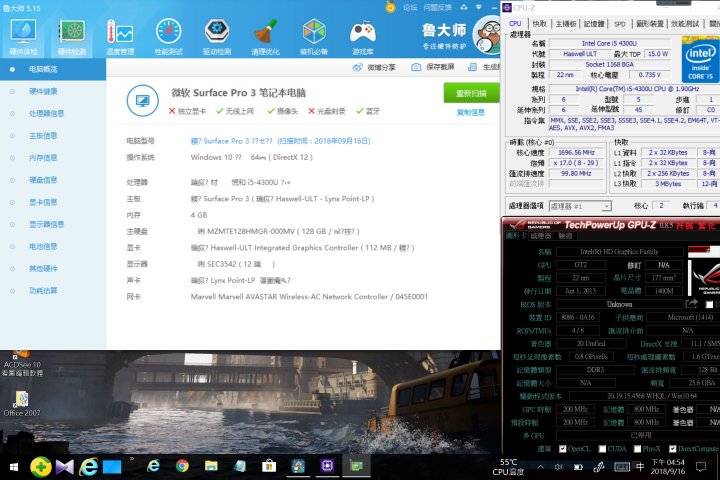This screenshot has width=720, height=480.
Task: Open File Explorer from the taskbar
Action: click(x=211, y=467)
